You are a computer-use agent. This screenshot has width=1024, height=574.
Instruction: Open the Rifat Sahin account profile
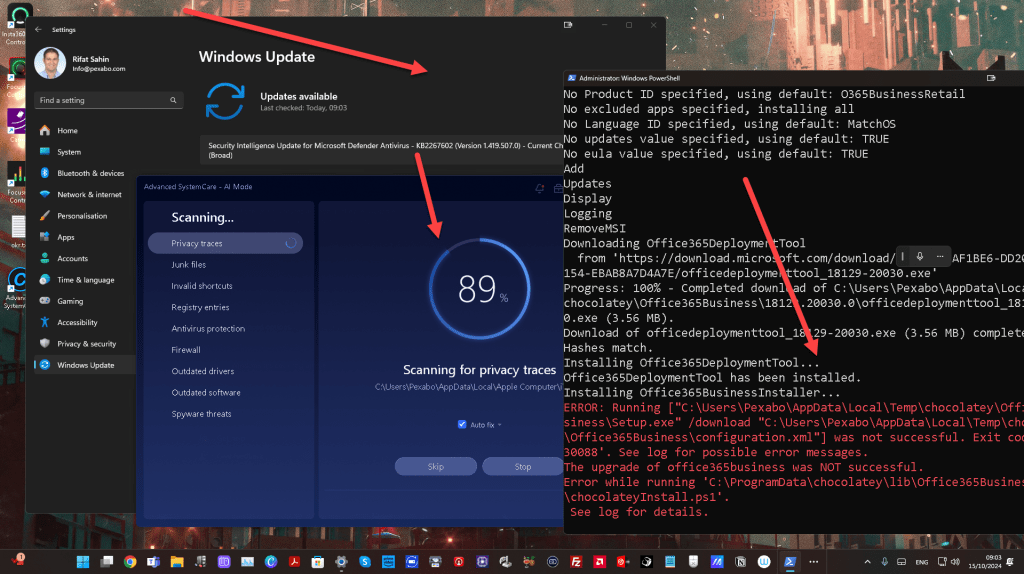[x=80, y=63]
